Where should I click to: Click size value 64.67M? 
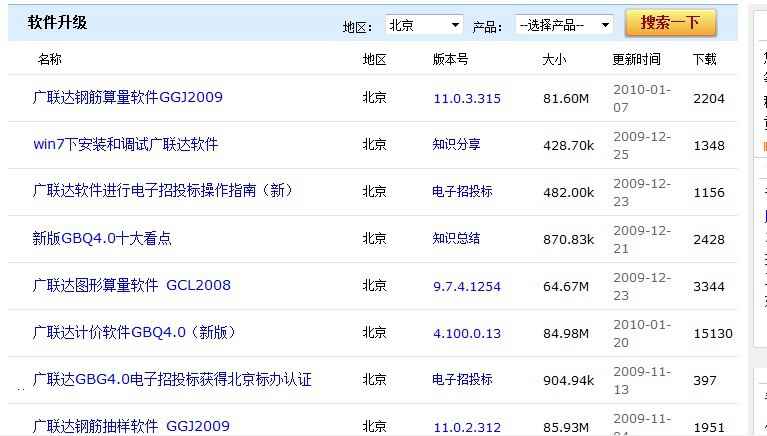point(566,286)
